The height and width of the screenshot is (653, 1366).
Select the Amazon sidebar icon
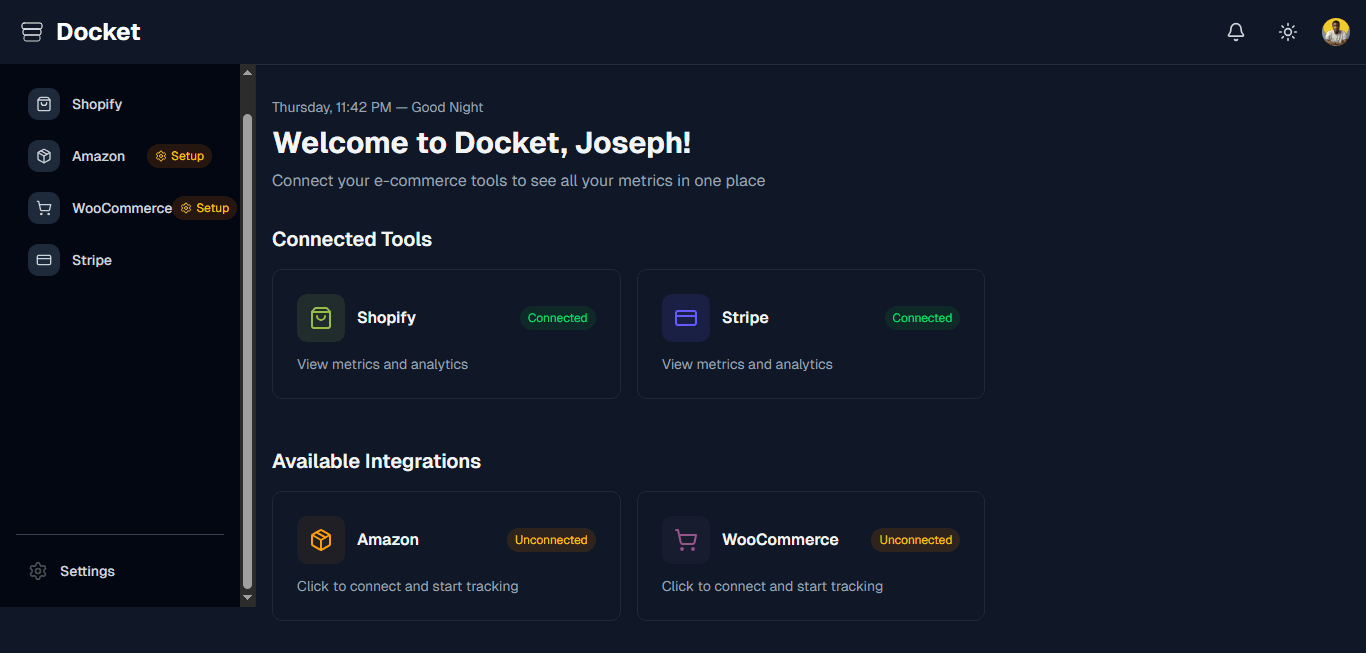coord(43,156)
